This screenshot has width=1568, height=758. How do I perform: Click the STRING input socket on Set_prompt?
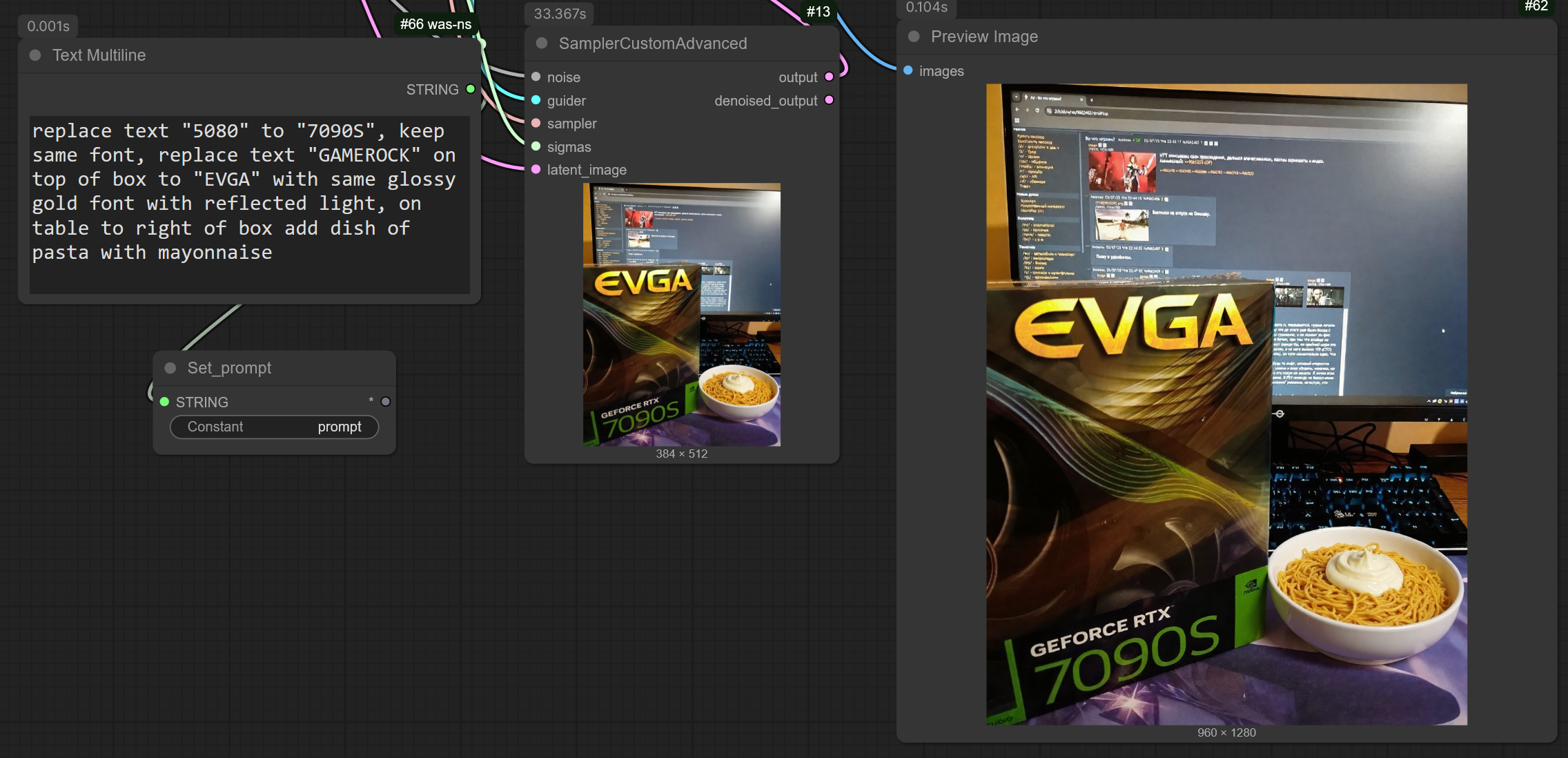click(x=164, y=402)
